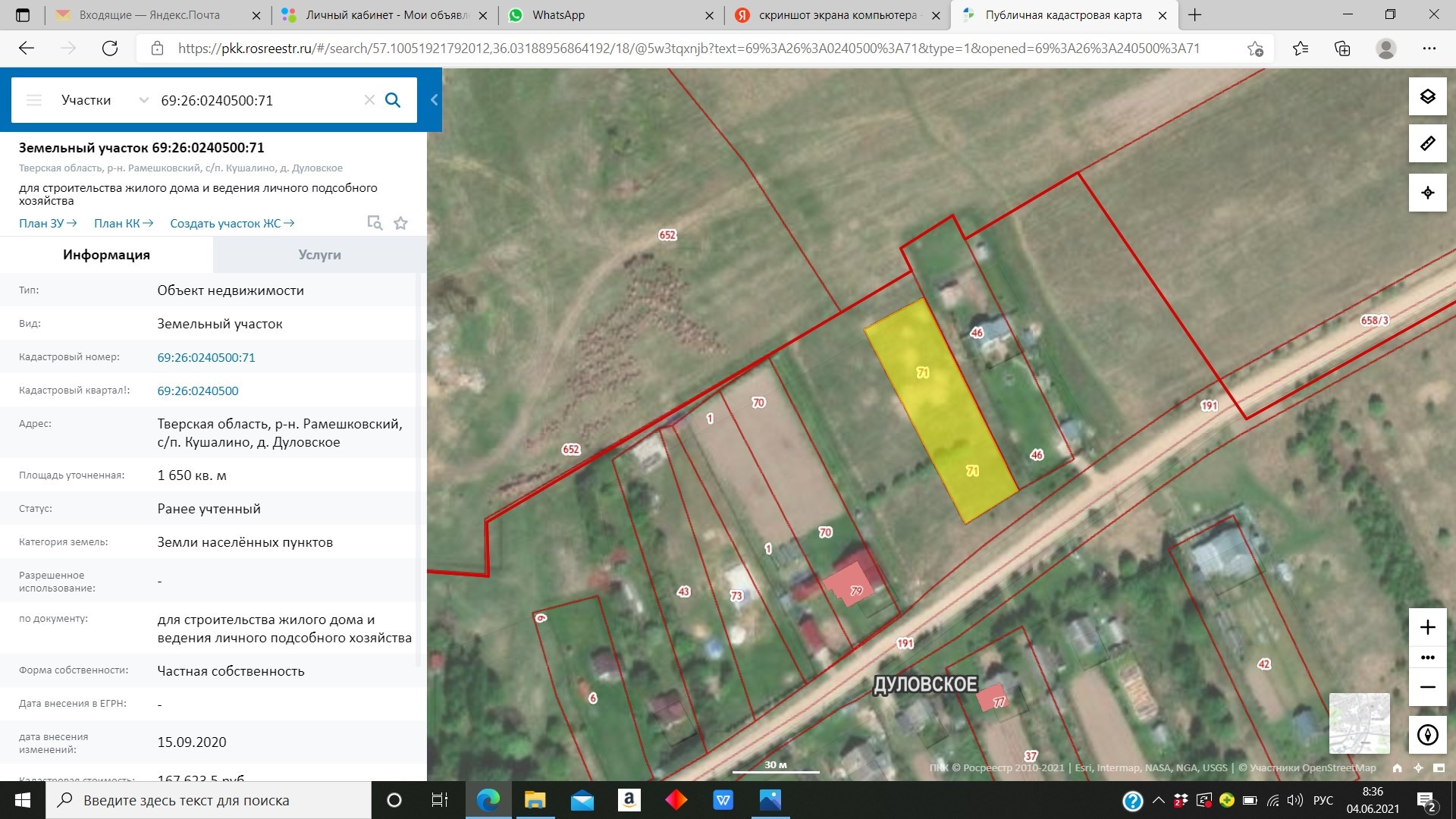1456x819 pixels.
Task: Select the Информация tab
Action: tap(106, 255)
